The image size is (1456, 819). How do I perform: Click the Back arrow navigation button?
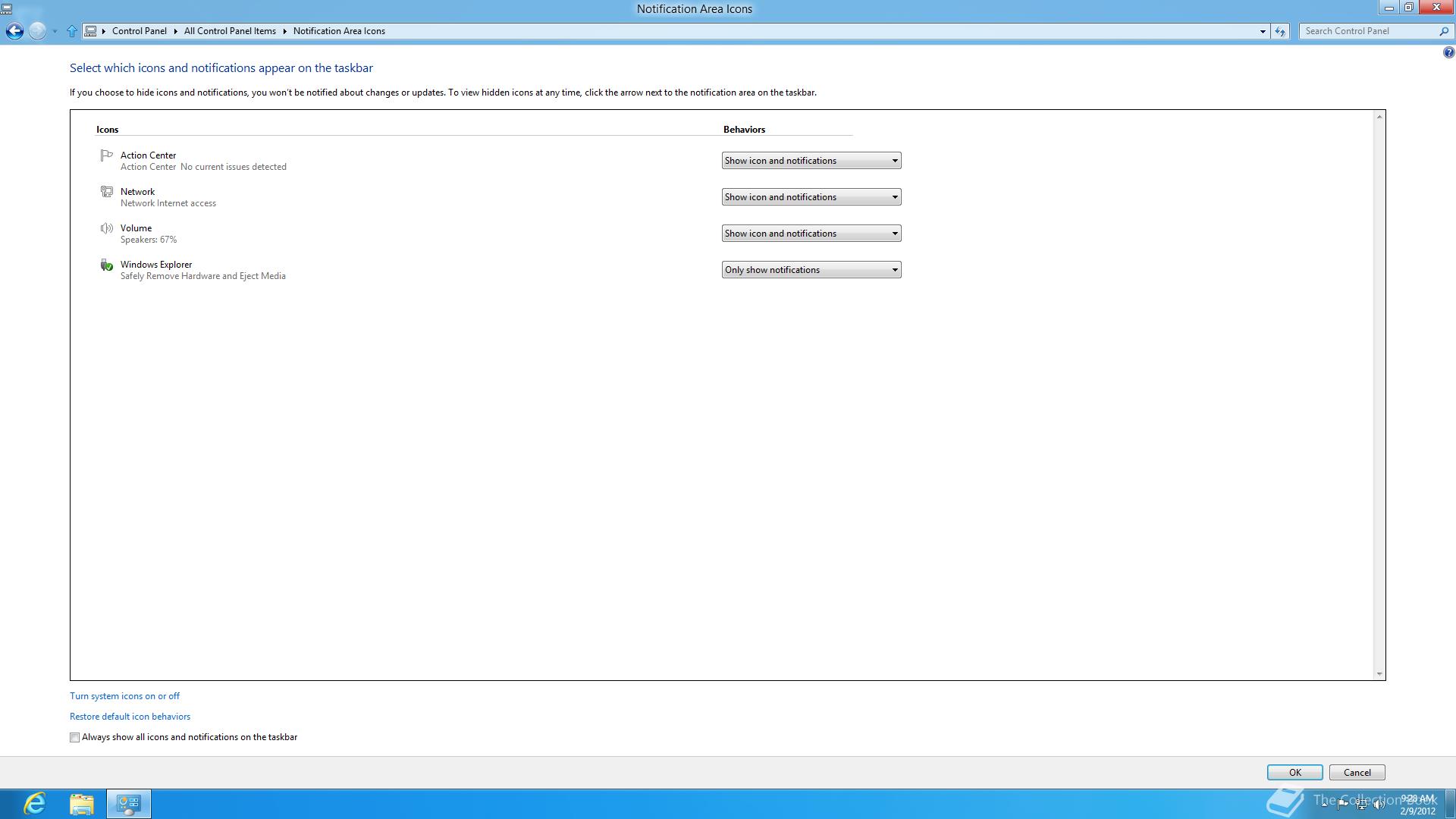(x=14, y=31)
